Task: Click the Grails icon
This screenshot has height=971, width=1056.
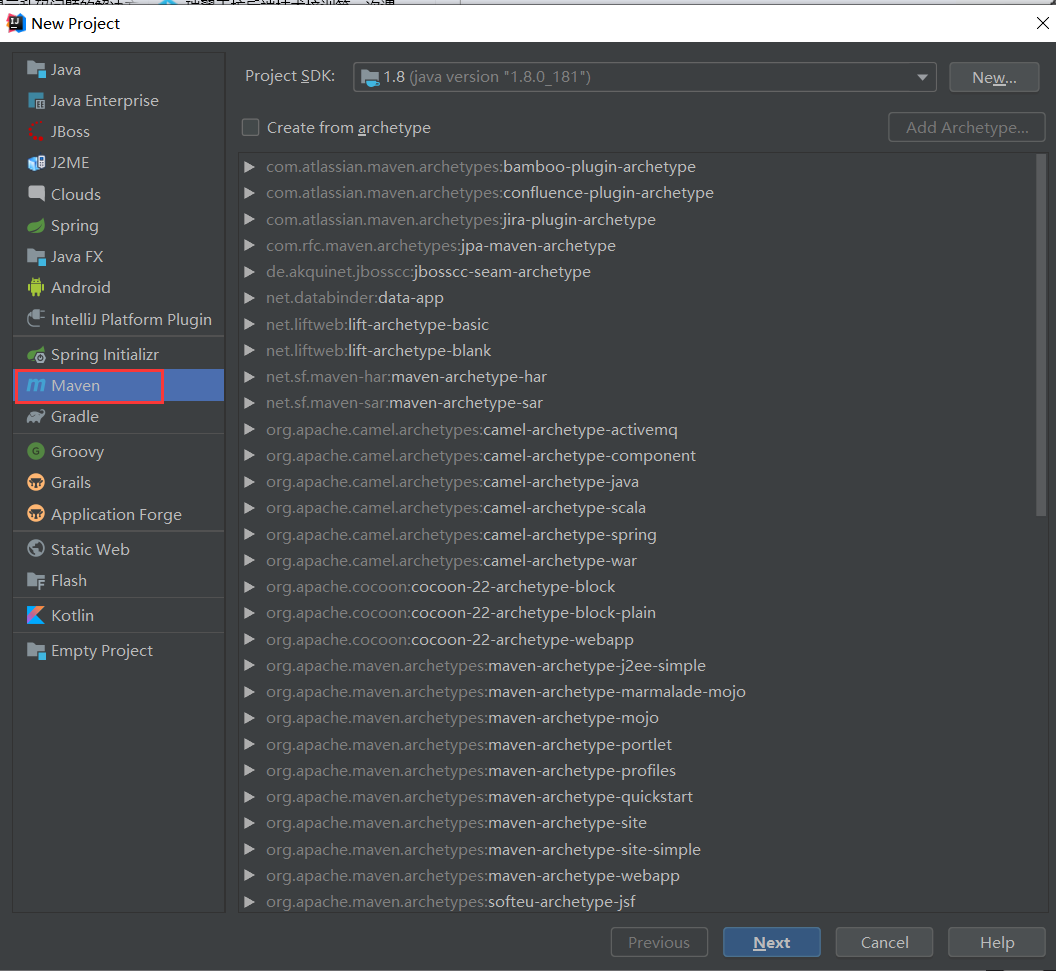Action: pos(36,483)
